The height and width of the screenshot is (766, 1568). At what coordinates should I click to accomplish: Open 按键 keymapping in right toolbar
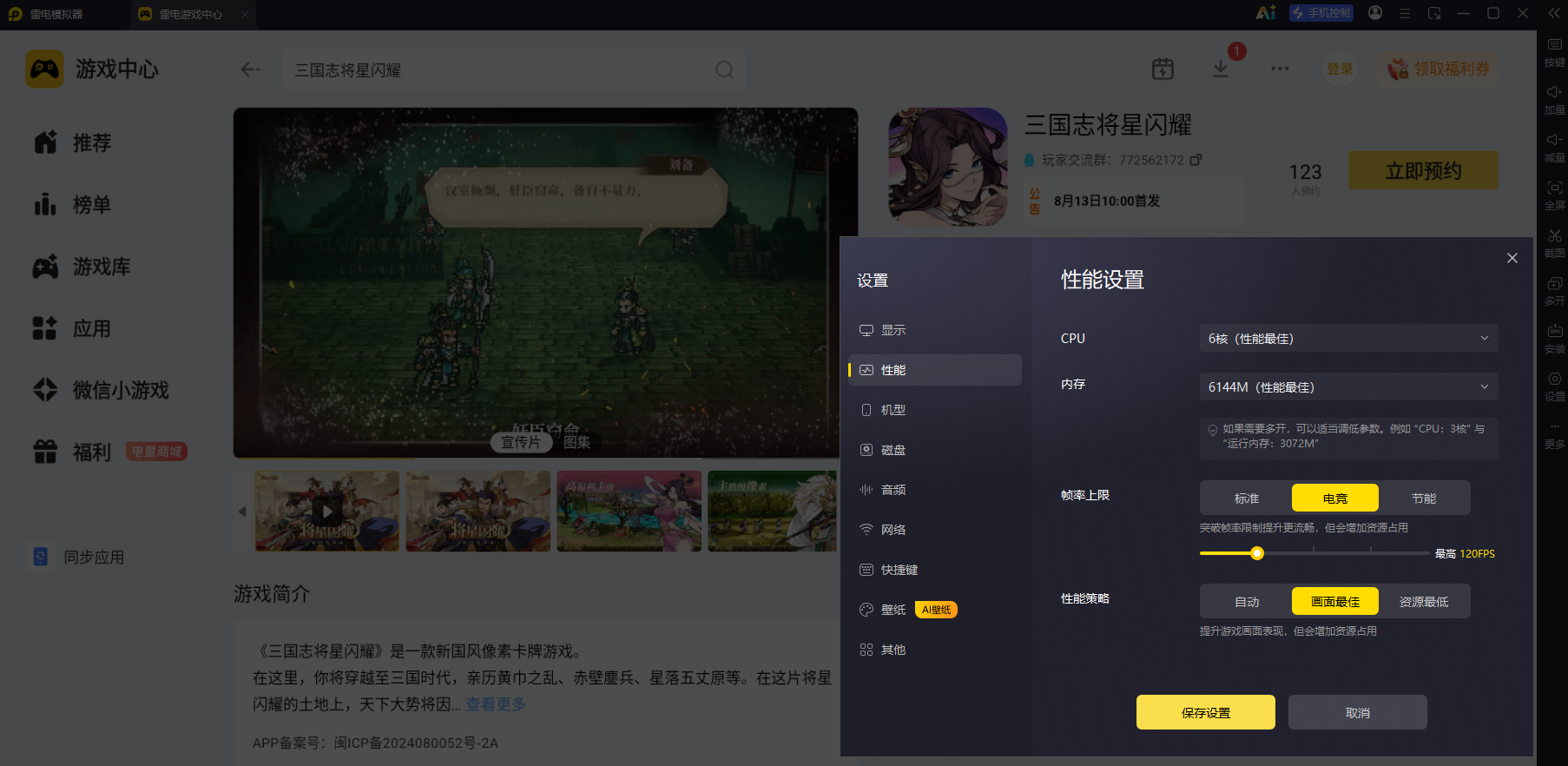1554,52
